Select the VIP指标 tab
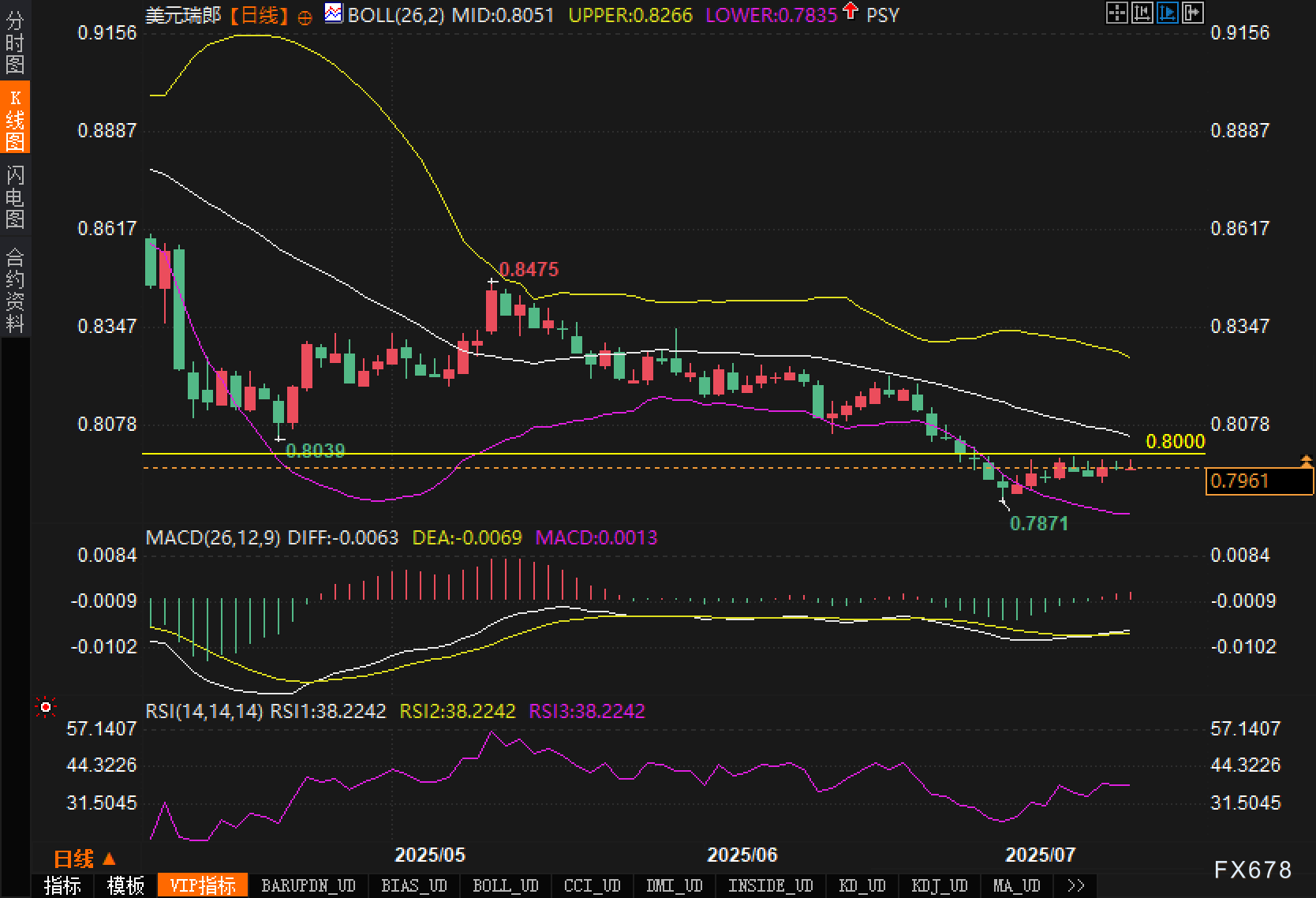1316x898 pixels. click(203, 885)
